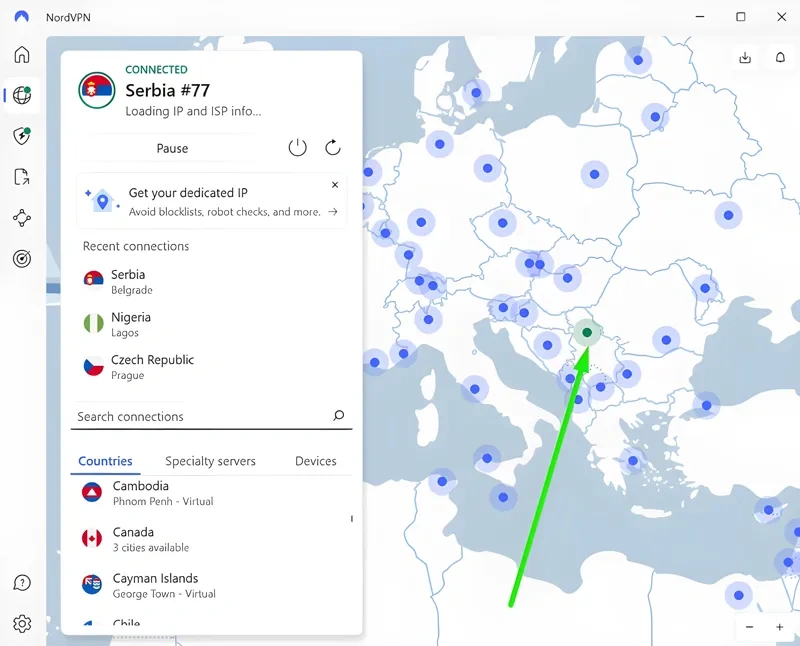Image resolution: width=800 pixels, height=646 pixels.
Task: Click the disconnect power icon
Action: (x=297, y=148)
